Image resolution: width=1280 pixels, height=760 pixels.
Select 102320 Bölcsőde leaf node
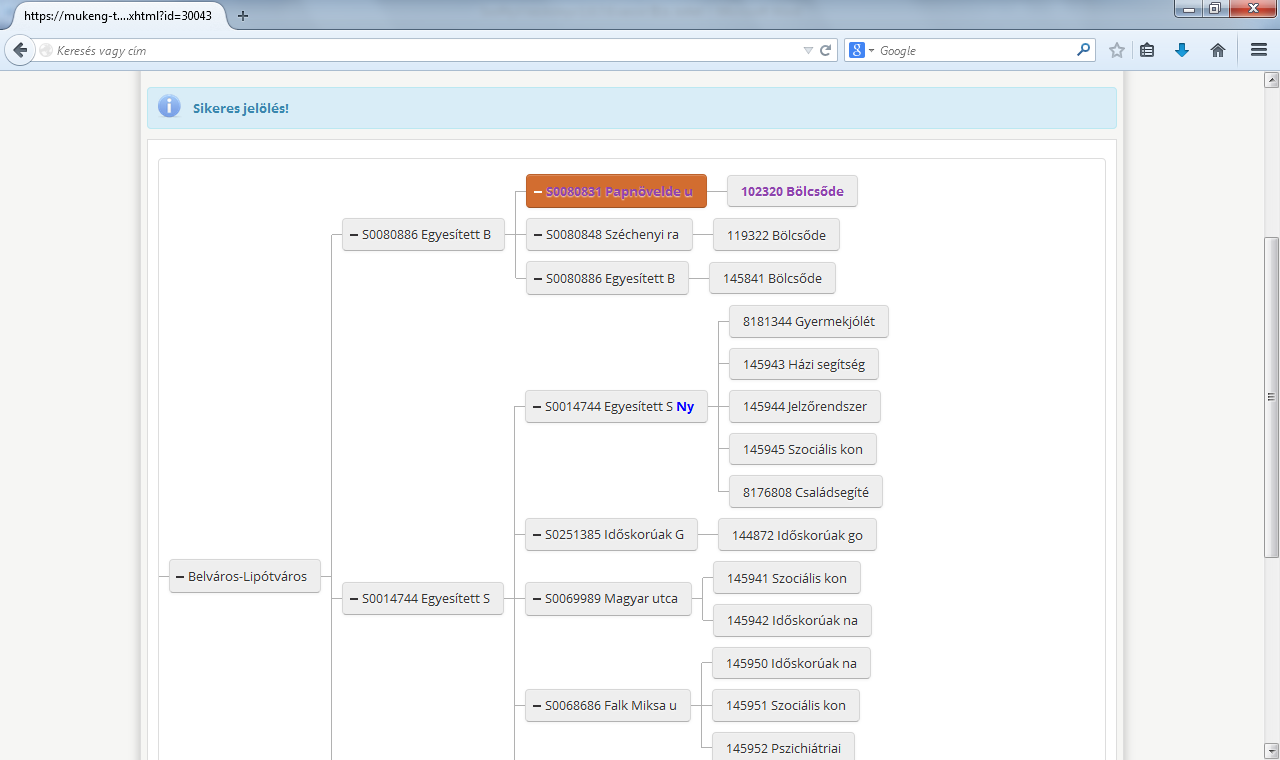[792, 191]
